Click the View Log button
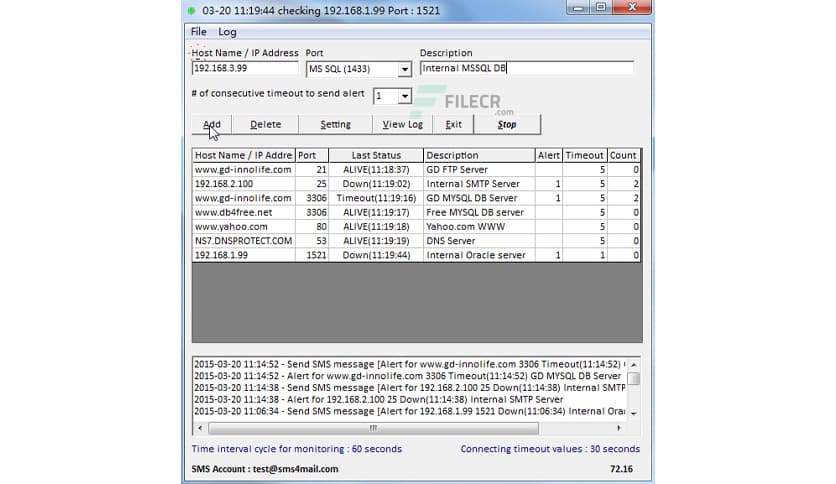 403,124
